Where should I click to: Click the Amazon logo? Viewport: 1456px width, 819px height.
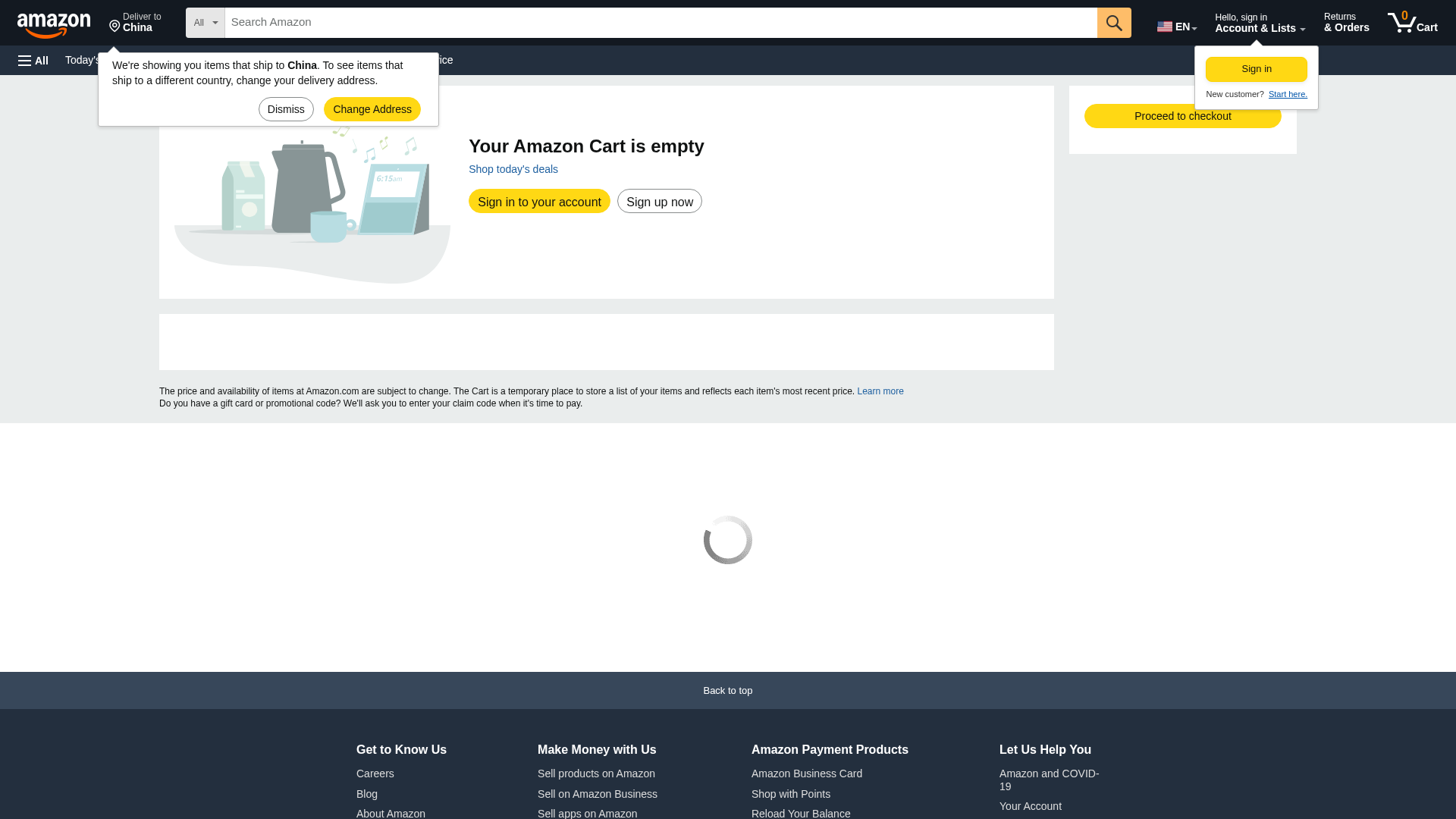pos(54,24)
